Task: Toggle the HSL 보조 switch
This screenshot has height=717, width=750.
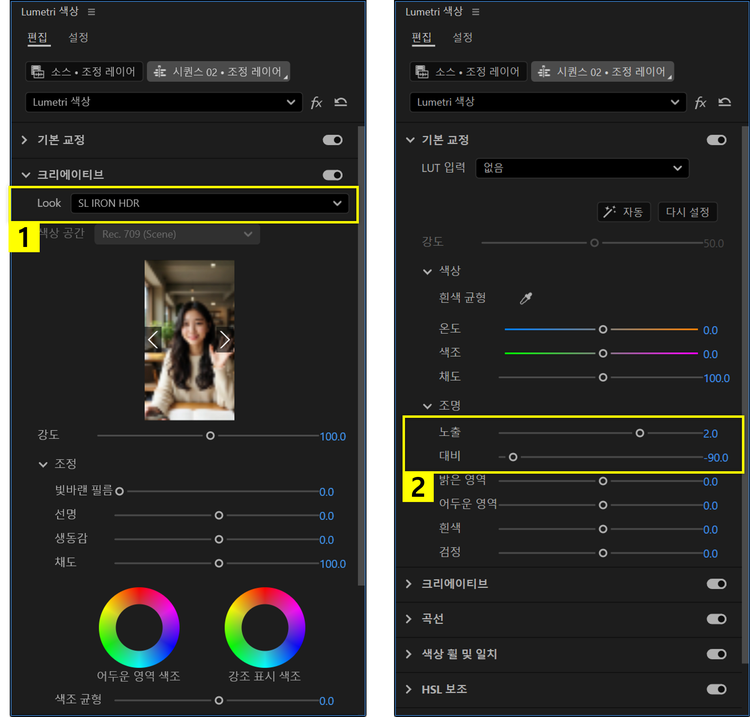Action: click(717, 689)
